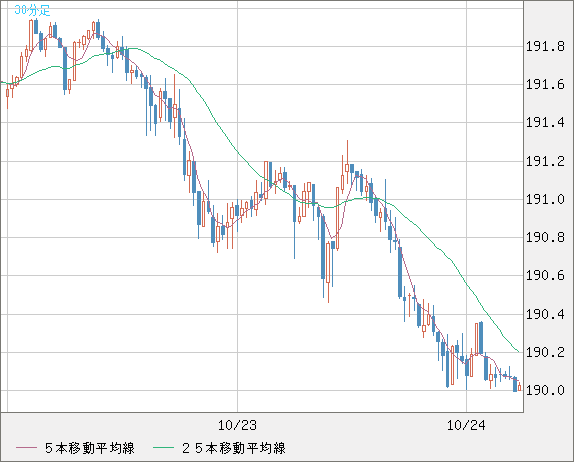Click the 191.4 price axis label
Viewport: 574px width, 462px height.
pos(545,123)
